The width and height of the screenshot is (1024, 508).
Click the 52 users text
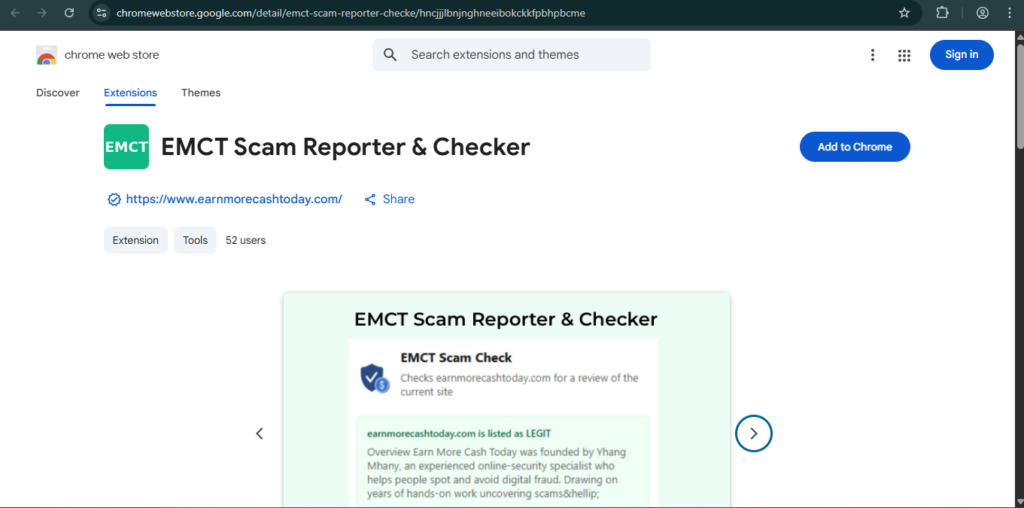coord(246,240)
